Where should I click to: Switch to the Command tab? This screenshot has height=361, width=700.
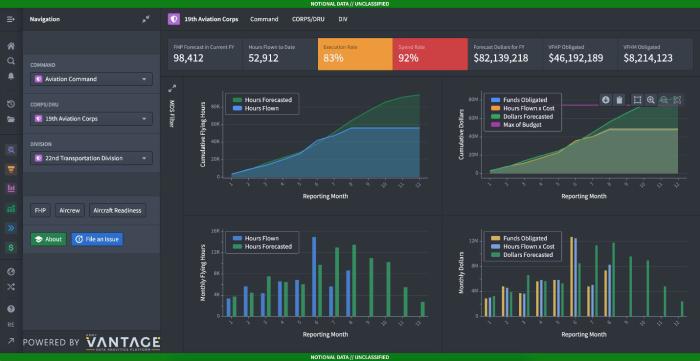(264, 19)
